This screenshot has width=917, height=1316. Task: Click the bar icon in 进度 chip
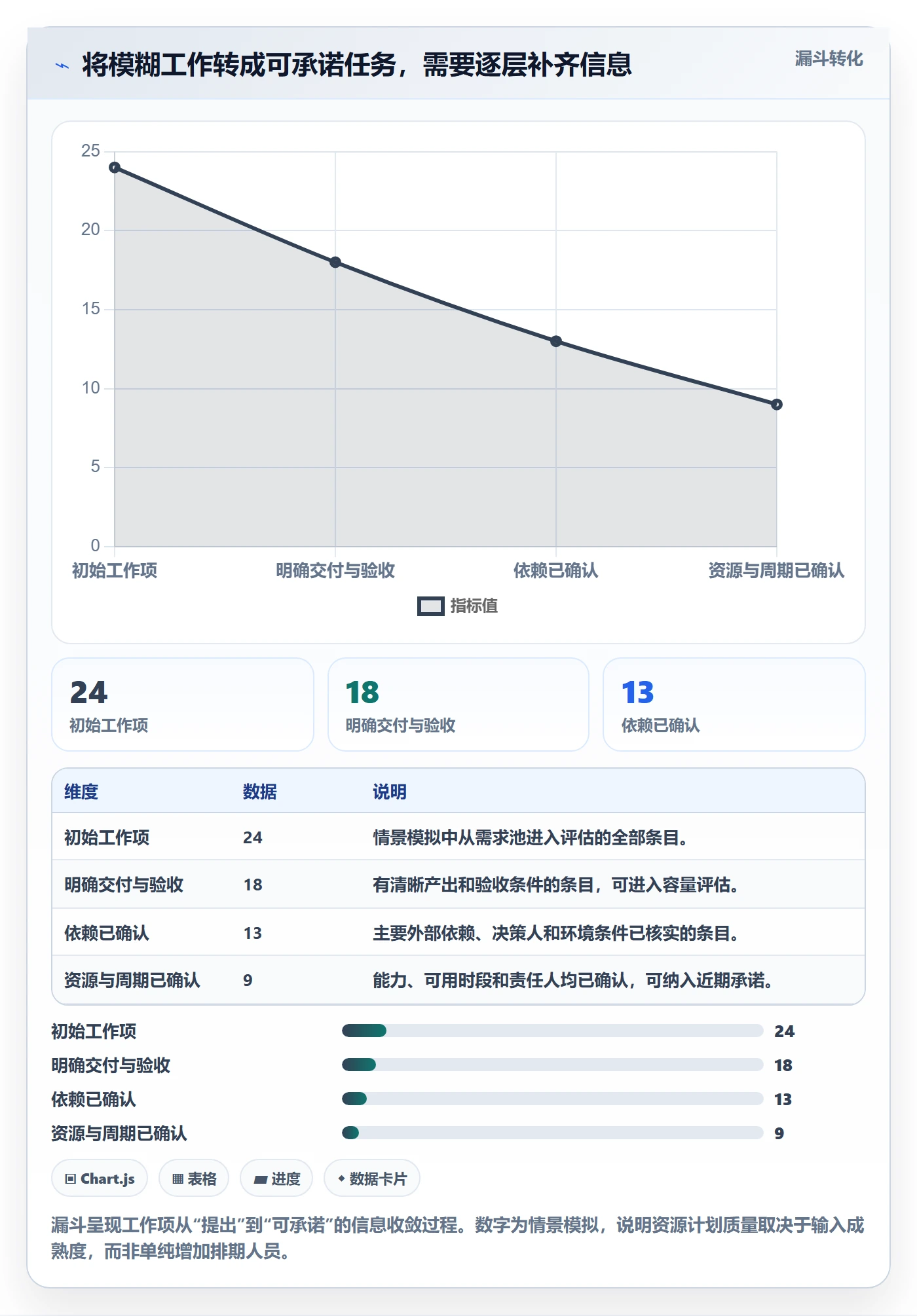[261, 1180]
